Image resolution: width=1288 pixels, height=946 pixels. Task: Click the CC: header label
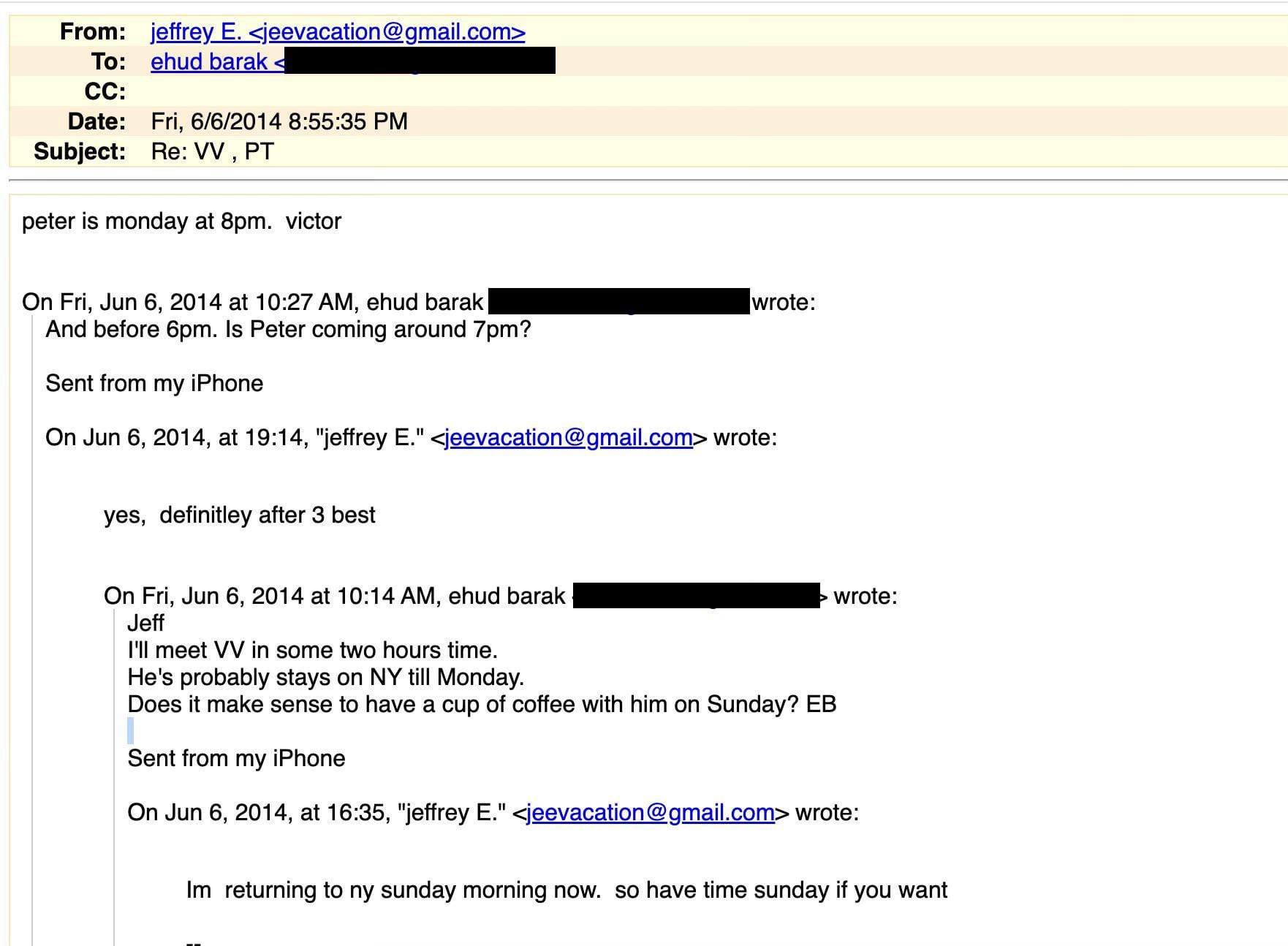coord(105,91)
